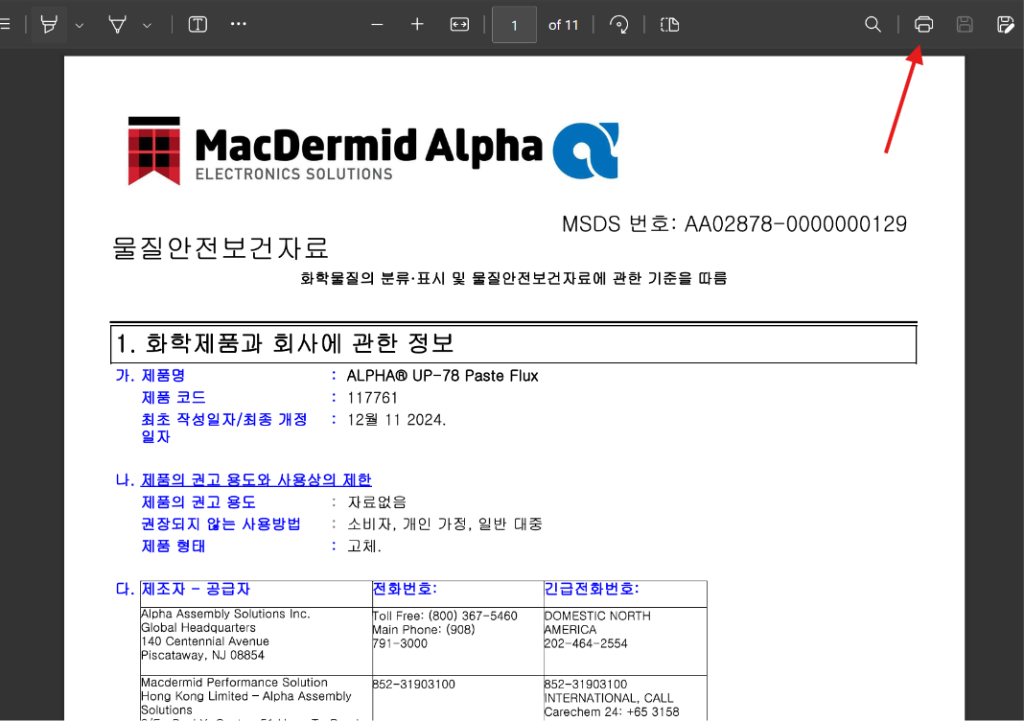Click Main Phone: (908) in the table

click(x=423, y=630)
